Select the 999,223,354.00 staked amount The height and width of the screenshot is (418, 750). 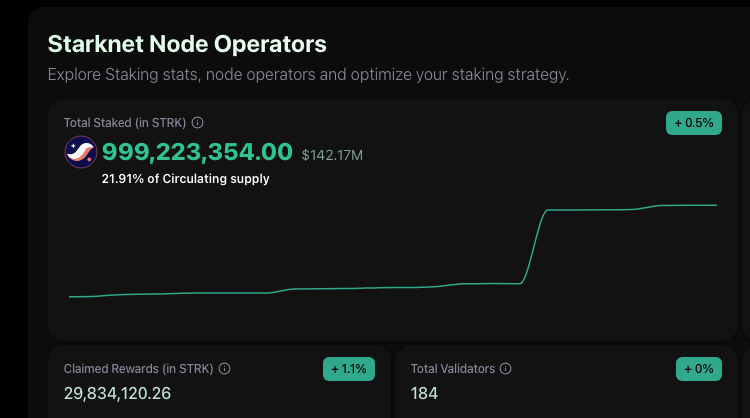(x=197, y=152)
